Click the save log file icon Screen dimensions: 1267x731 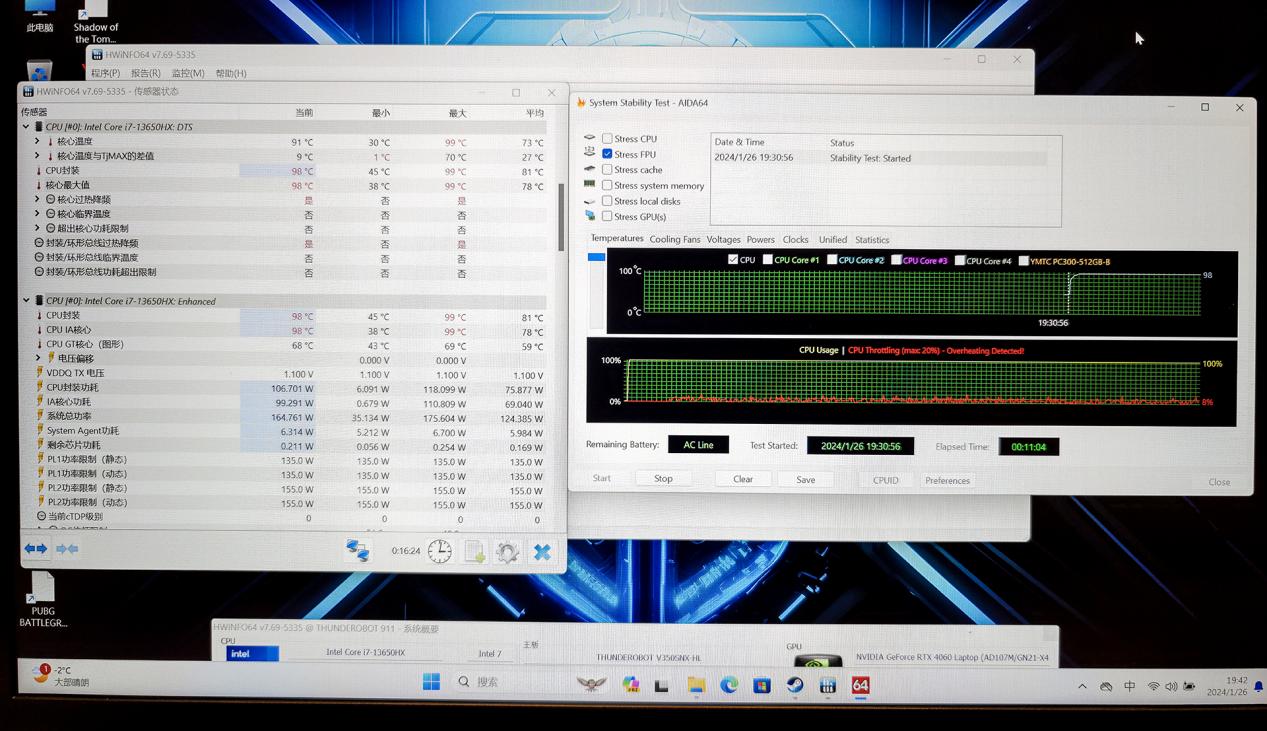475,552
